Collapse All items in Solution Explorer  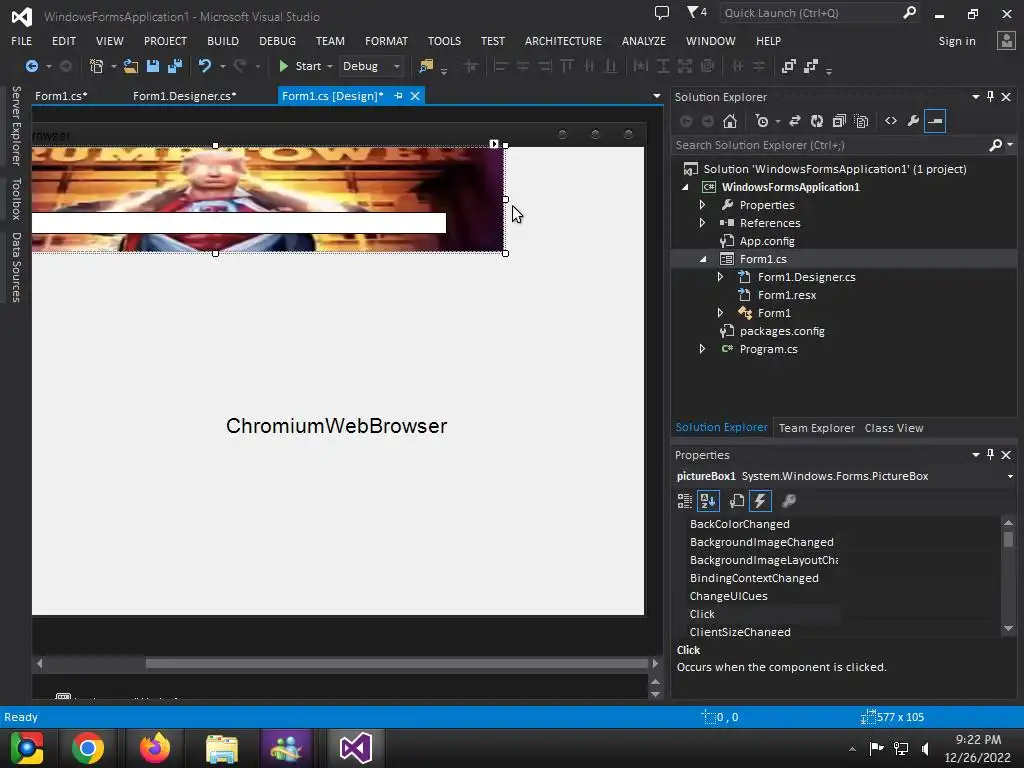839,121
